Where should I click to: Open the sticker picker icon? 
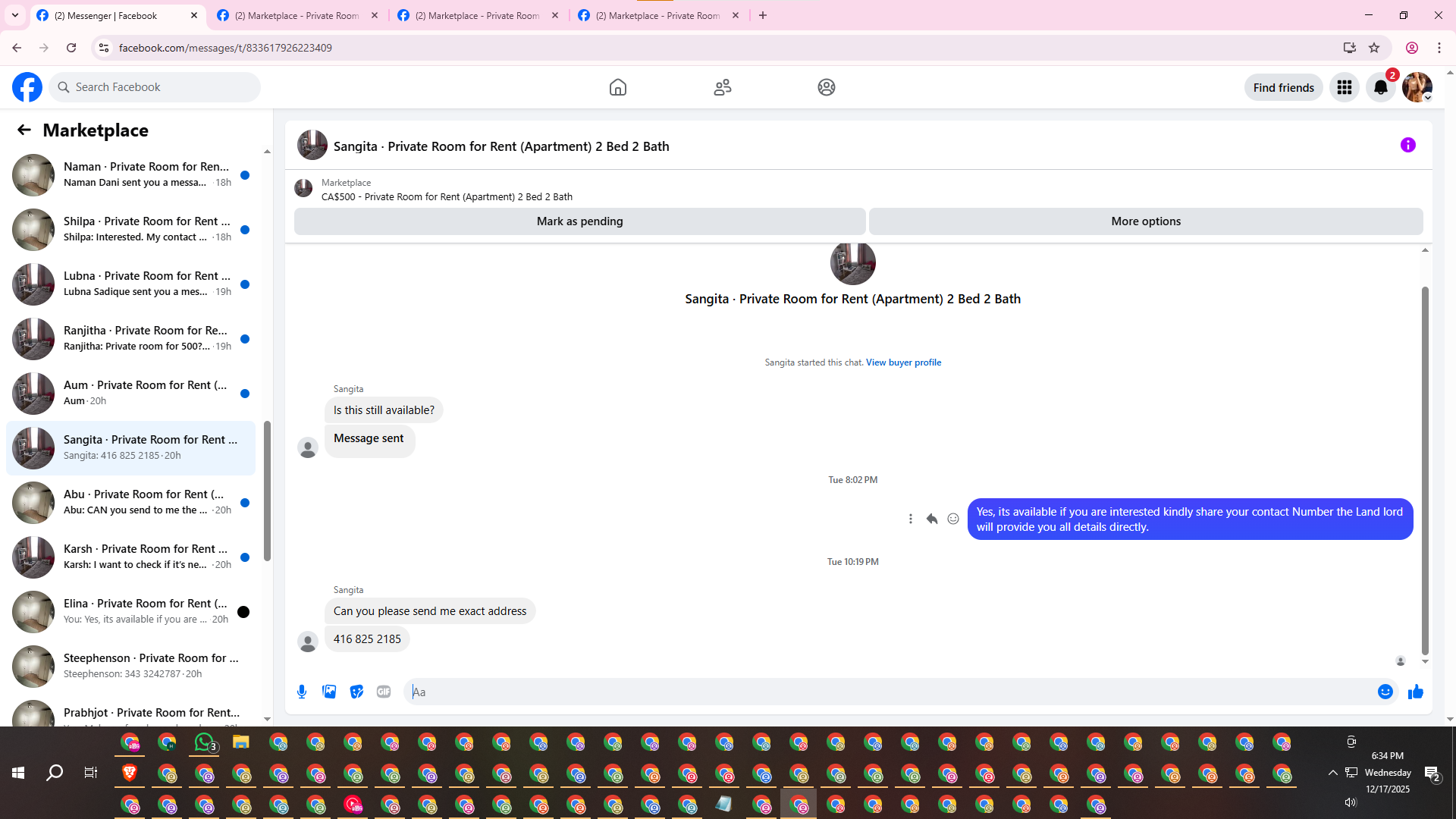click(356, 692)
